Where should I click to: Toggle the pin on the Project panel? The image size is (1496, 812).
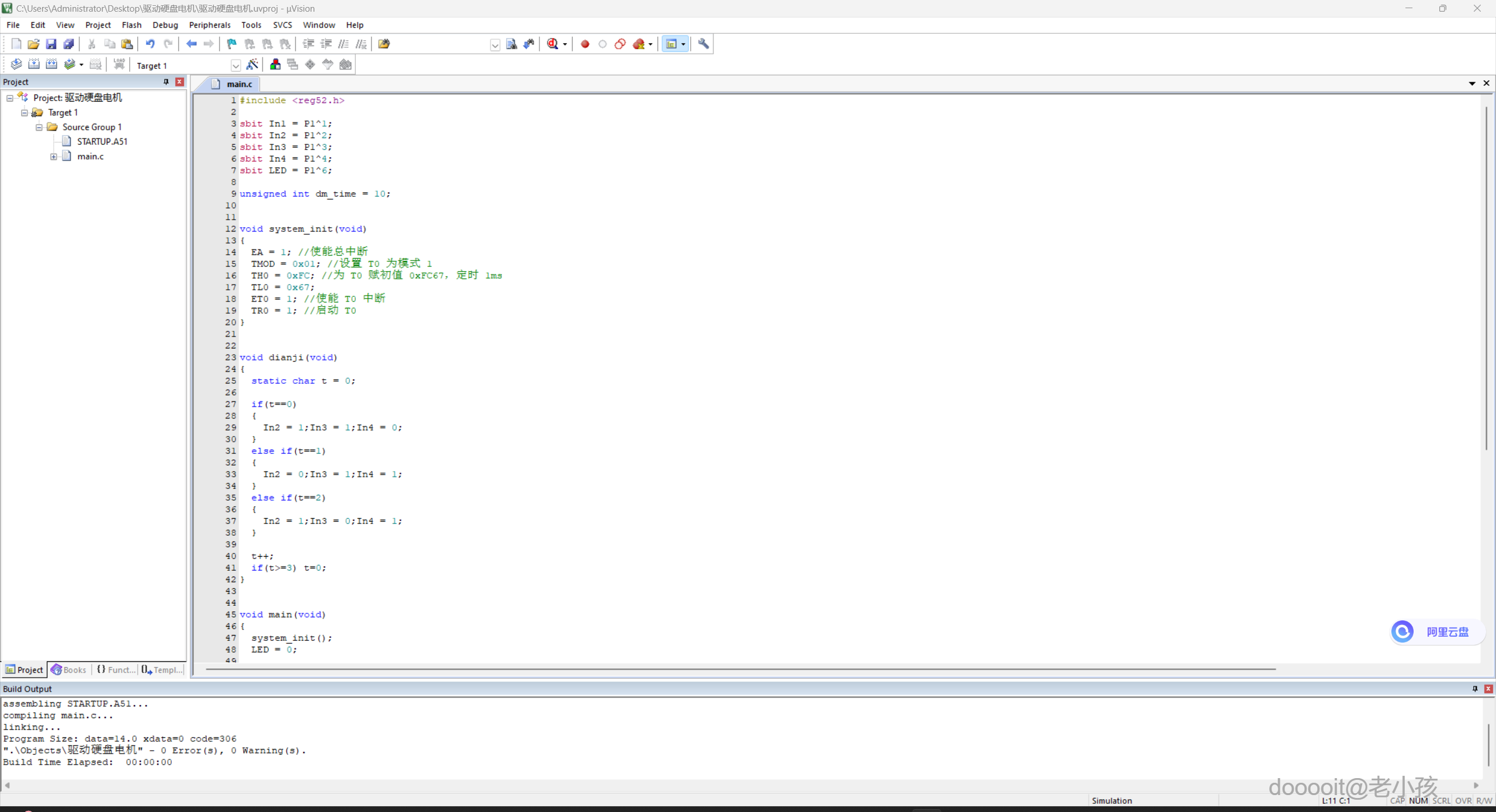coord(166,82)
